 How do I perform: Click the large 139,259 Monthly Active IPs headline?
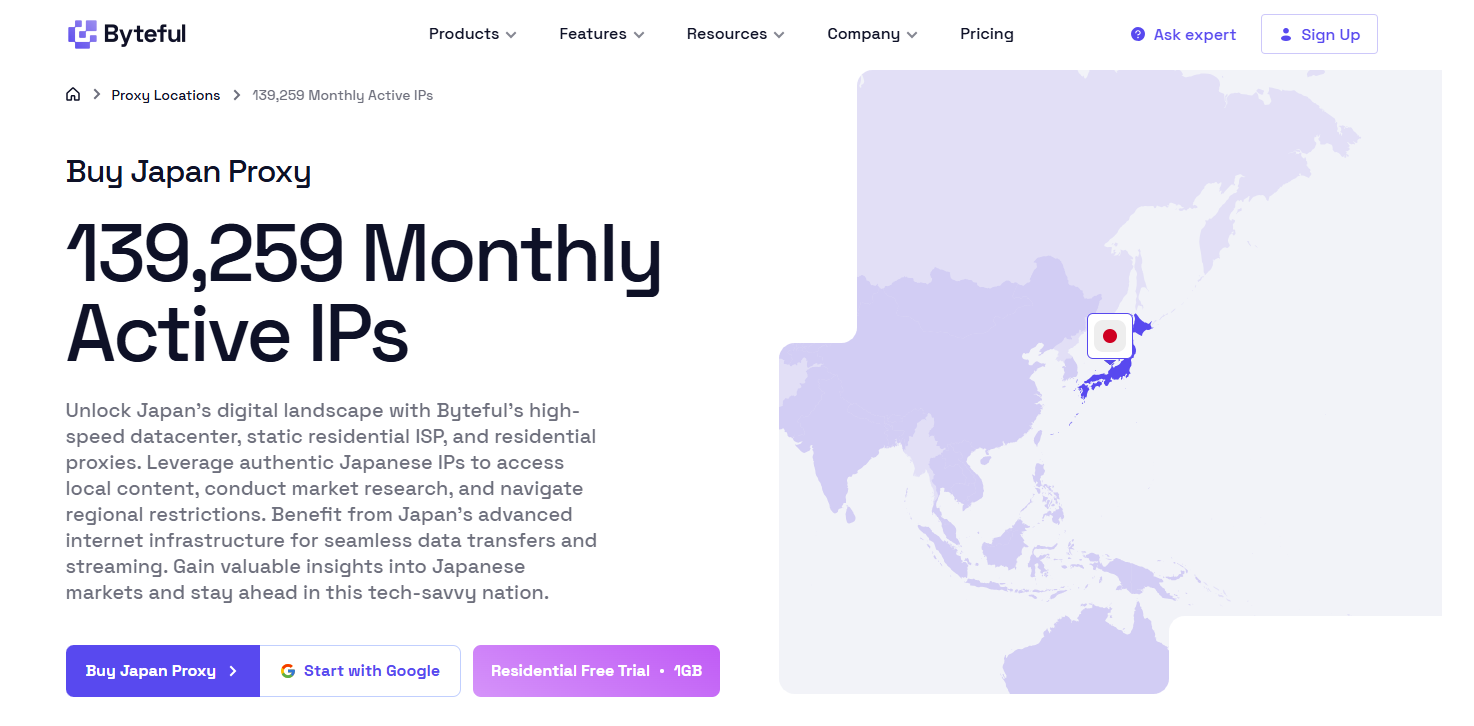point(364,292)
